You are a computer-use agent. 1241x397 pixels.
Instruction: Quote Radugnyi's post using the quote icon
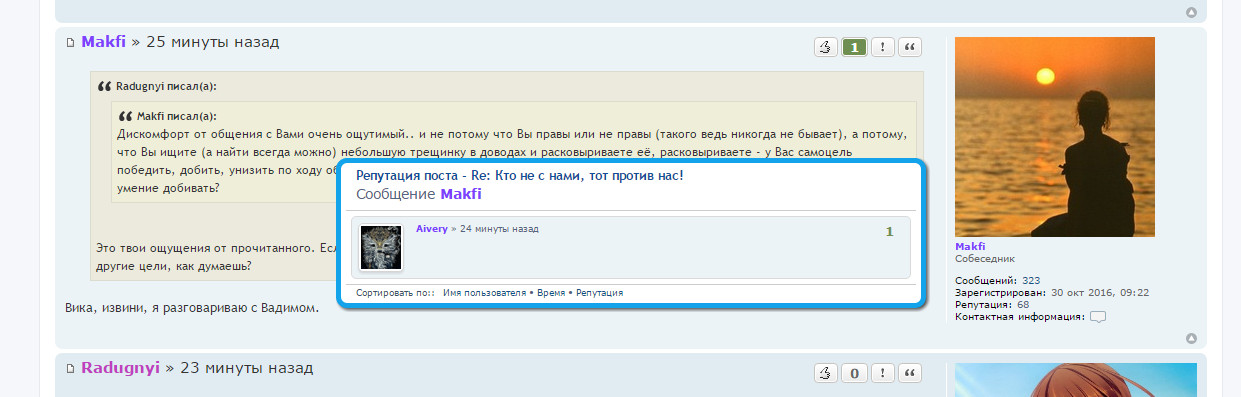910,374
